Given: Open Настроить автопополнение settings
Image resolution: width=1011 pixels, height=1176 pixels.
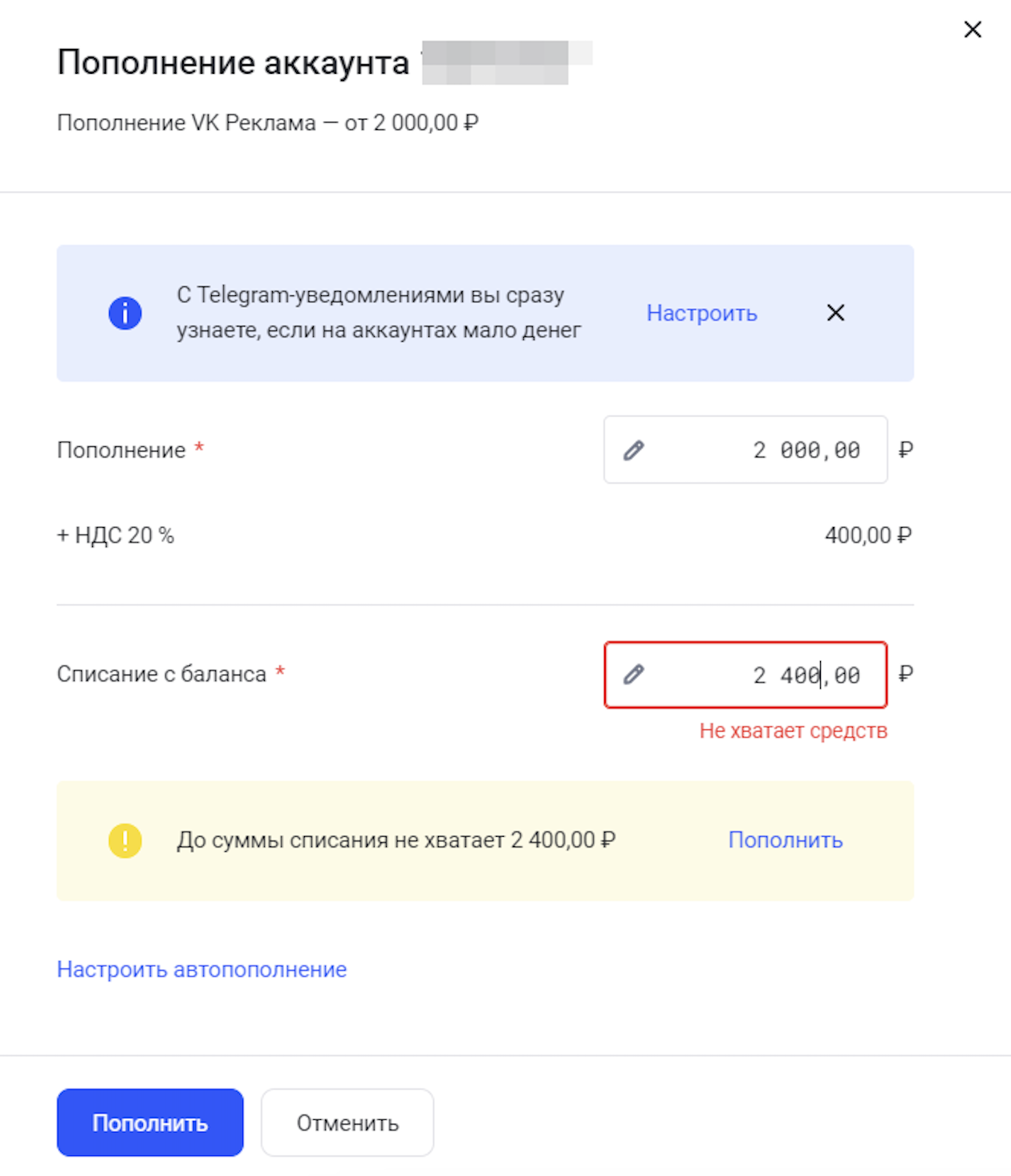Looking at the screenshot, I should click(201, 969).
